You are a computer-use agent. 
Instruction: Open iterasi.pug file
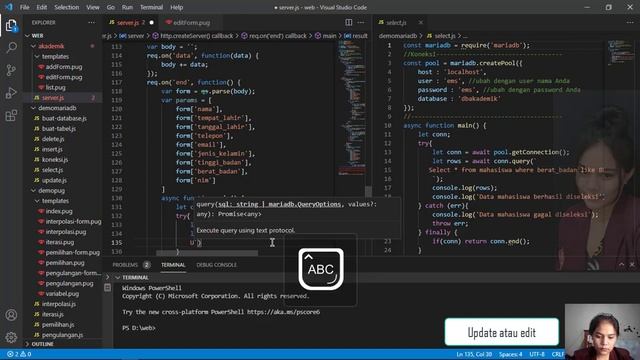point(60,242)
